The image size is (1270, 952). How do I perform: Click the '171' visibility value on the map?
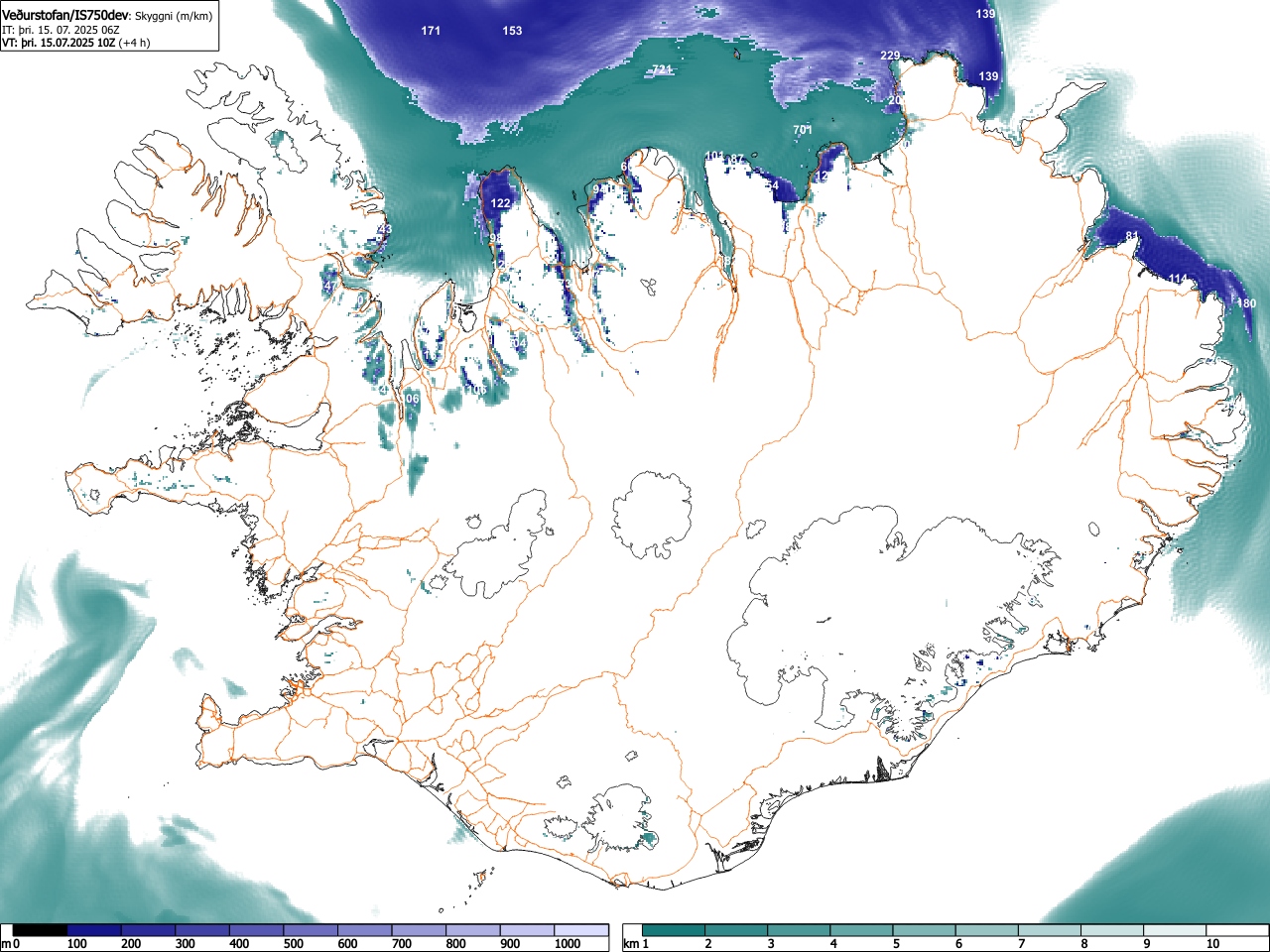point(431,31)
